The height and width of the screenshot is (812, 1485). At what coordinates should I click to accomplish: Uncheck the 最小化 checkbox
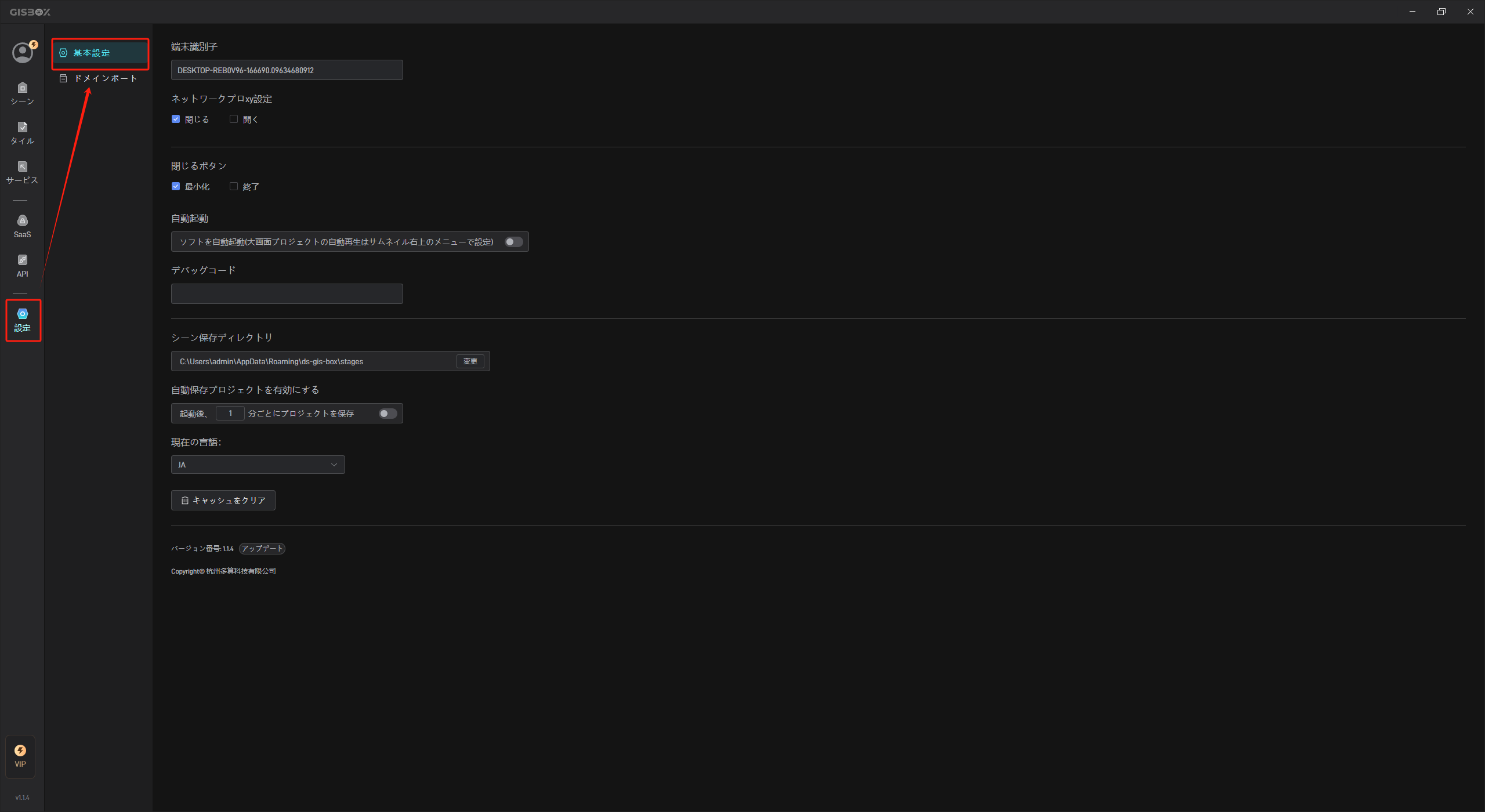(x=176, y=186)
